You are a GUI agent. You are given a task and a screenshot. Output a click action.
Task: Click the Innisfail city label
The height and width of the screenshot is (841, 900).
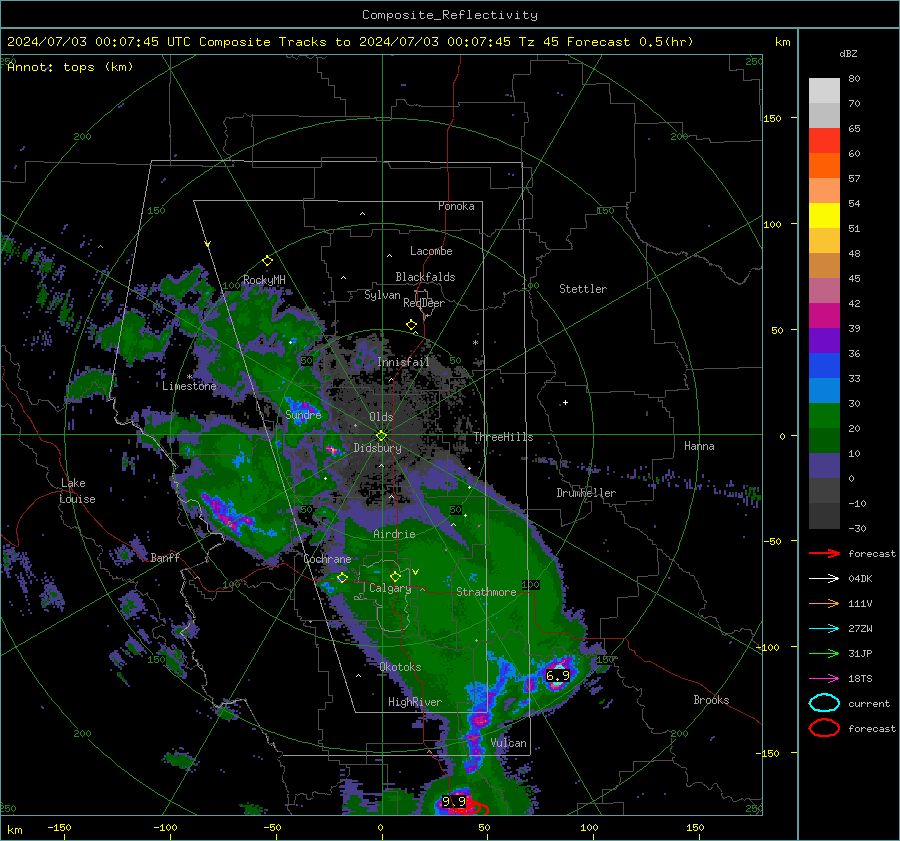[403, 362]
